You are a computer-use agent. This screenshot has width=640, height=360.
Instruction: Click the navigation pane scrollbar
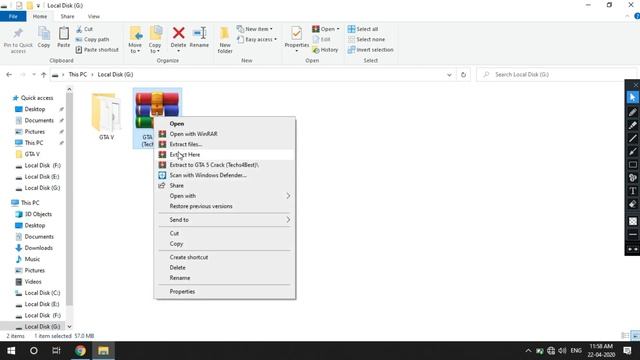pyautogui.click(x=69, y=200)
